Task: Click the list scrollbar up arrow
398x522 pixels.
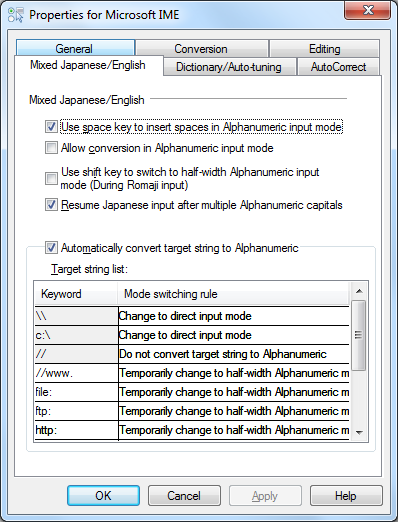Action: click(359, 291)
